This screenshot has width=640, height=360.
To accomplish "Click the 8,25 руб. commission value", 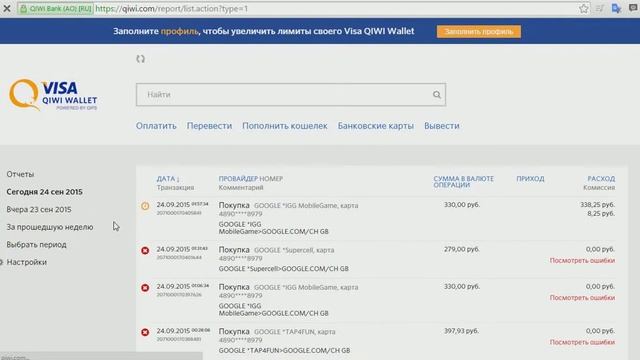I will pos(601,213).
